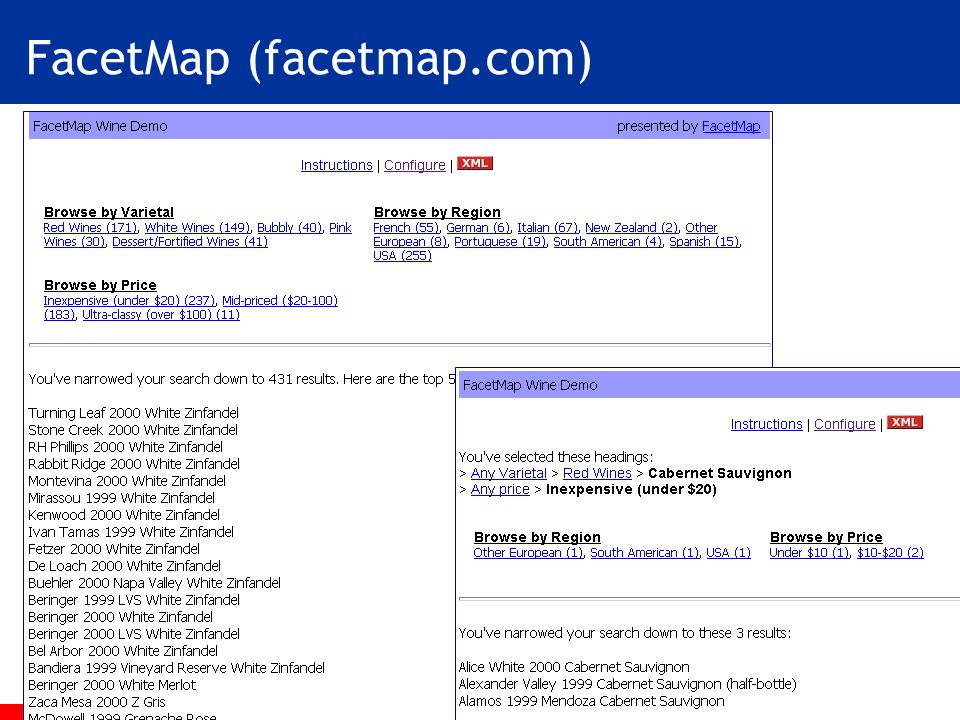The width and height of the screenshot is (960, 720).
Task: Browse White Wines (149) varietal
Action: (197, 227)
